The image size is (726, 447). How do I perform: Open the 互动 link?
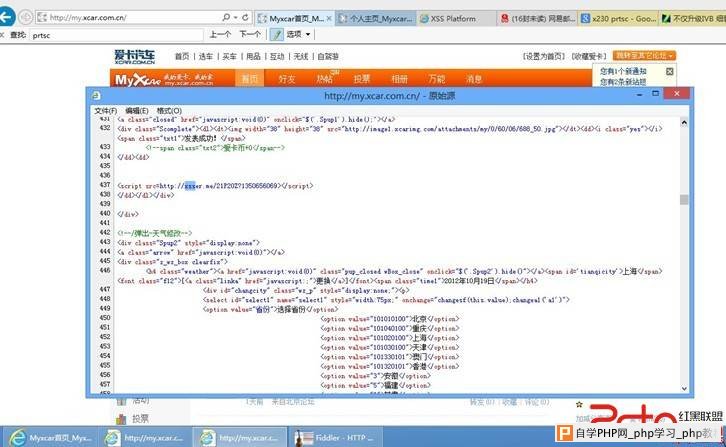click(x=277, y=57)
